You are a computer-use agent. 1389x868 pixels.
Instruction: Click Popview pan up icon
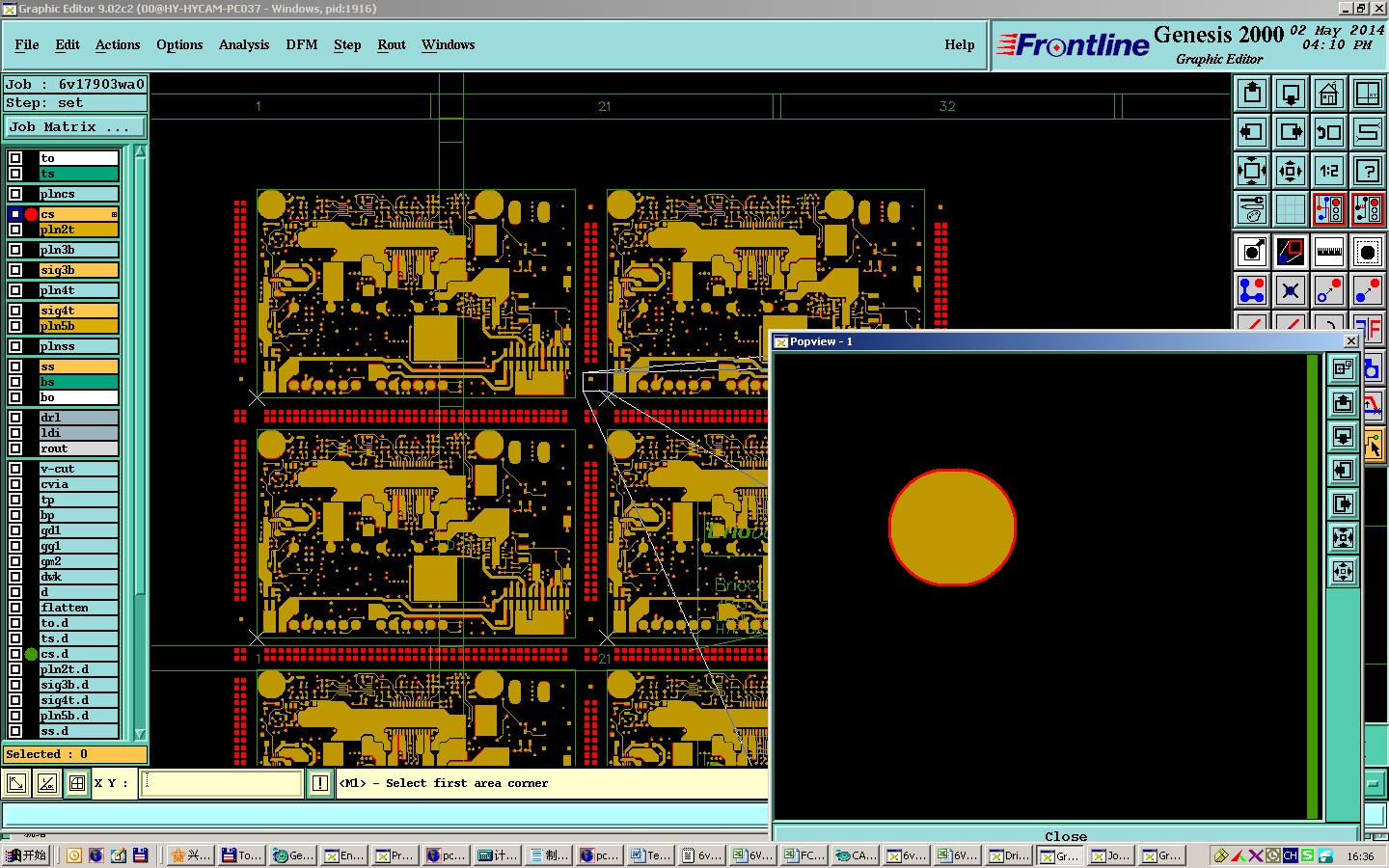click(x=1343, y=403)
